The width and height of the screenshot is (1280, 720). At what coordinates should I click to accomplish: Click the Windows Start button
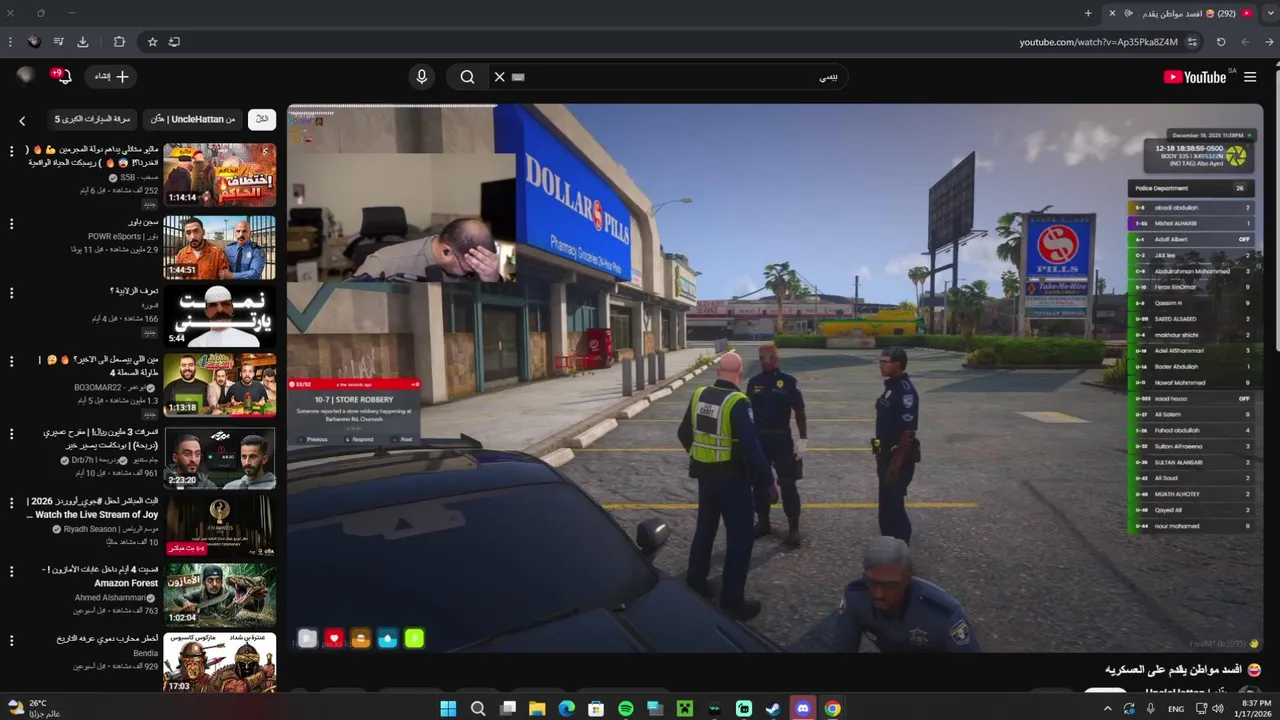448,708
